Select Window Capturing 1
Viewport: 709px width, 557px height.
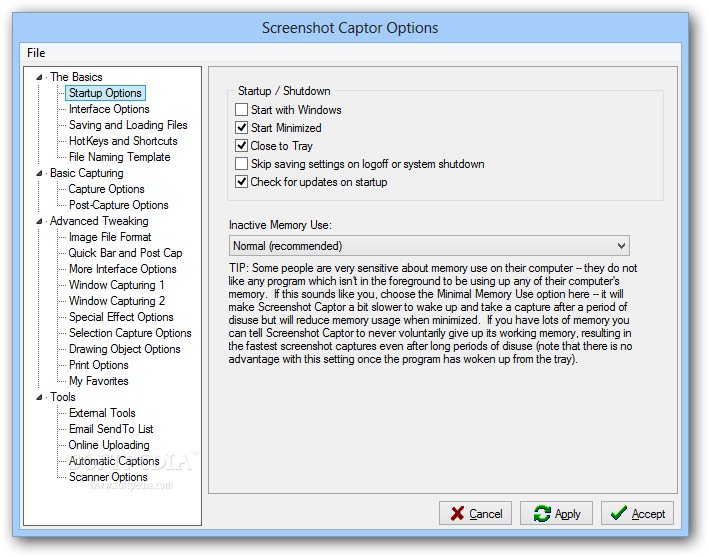pos(116,285)
